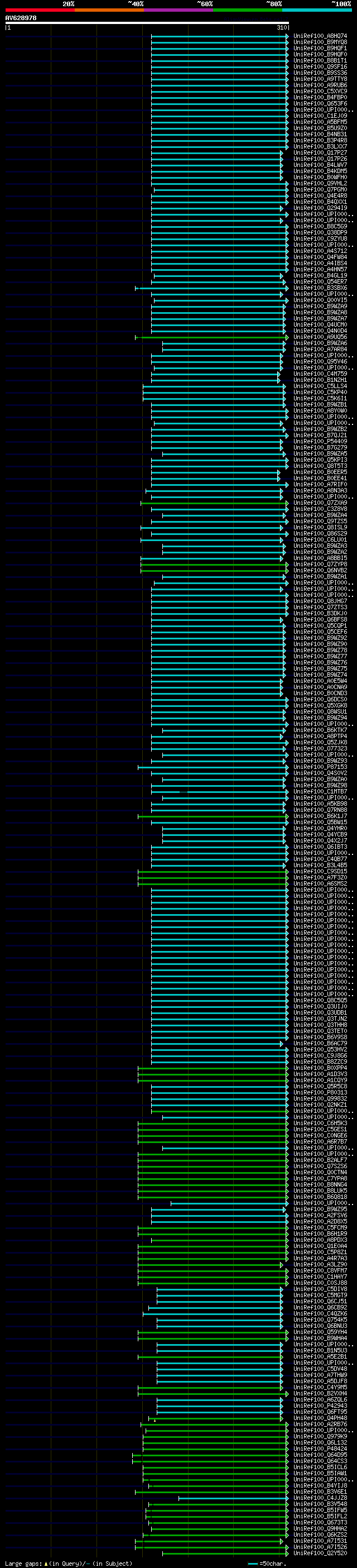
Task: Click the cyan ~100% identity legend segment
Action: [x=316, y=11]
